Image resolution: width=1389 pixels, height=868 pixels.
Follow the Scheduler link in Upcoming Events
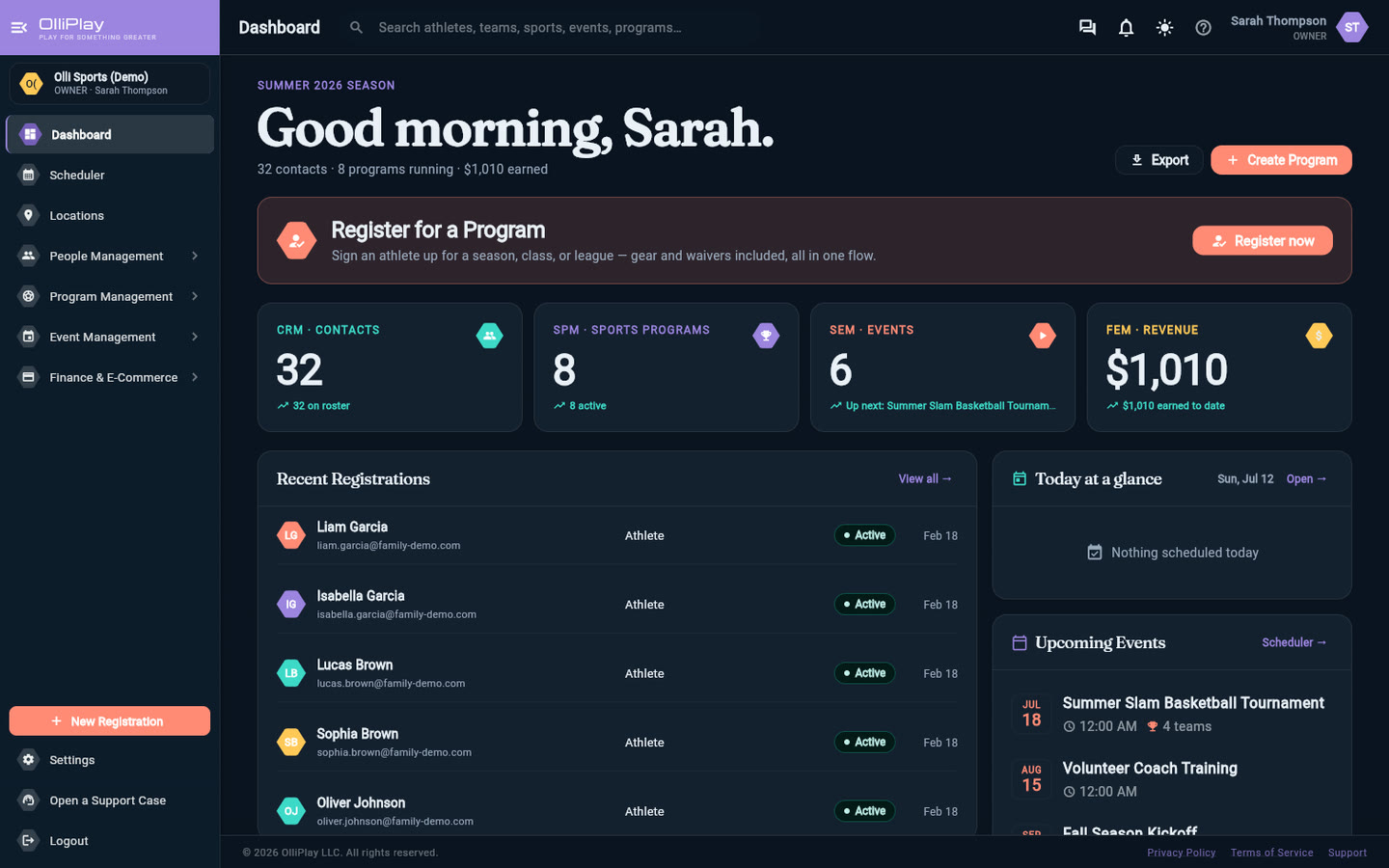1294,642
